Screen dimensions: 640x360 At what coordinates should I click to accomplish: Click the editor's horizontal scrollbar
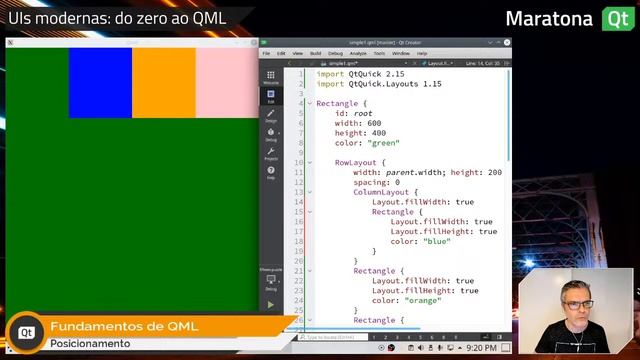click(353, 328)
